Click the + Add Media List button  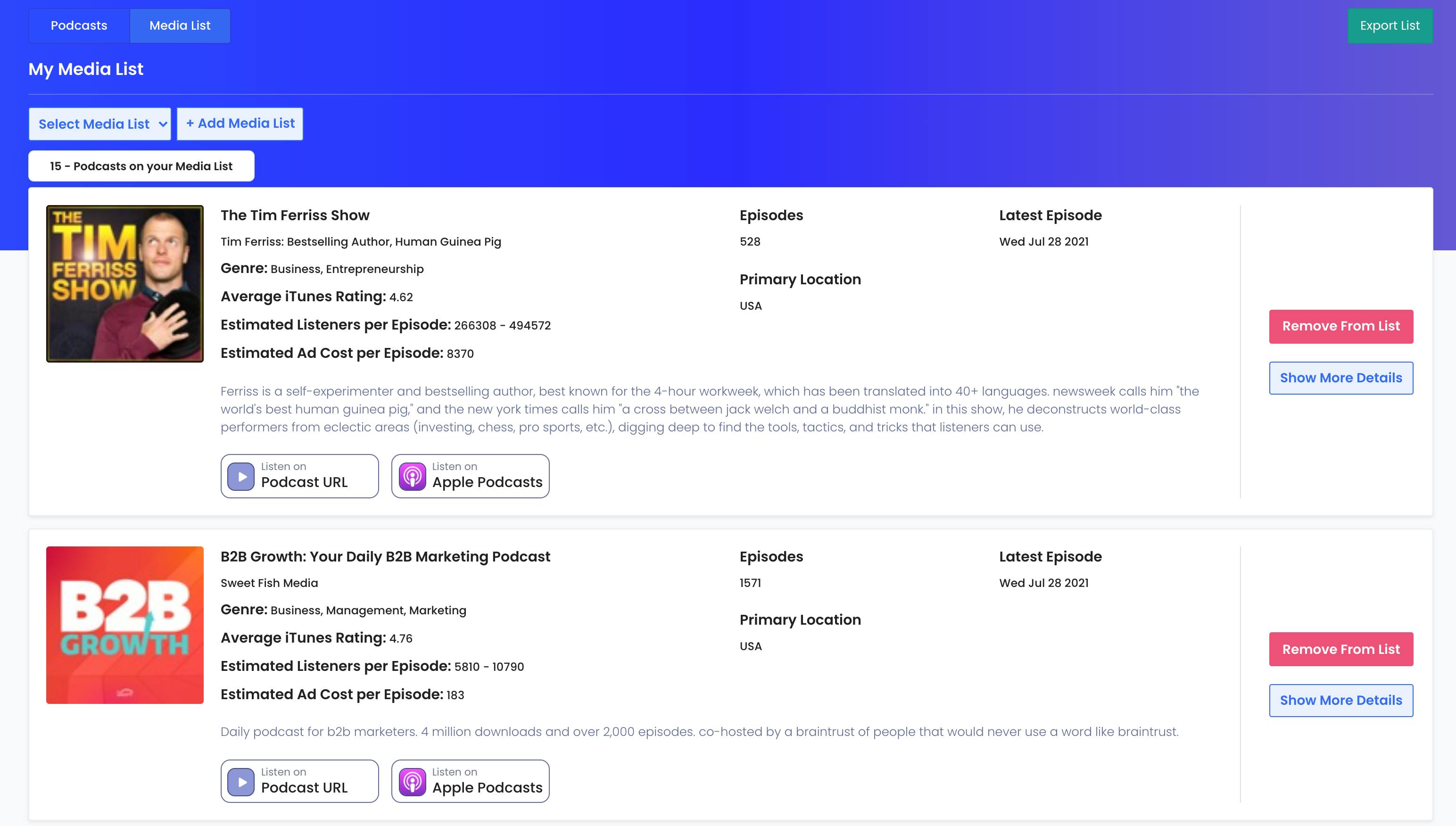(x=240, y=124)
